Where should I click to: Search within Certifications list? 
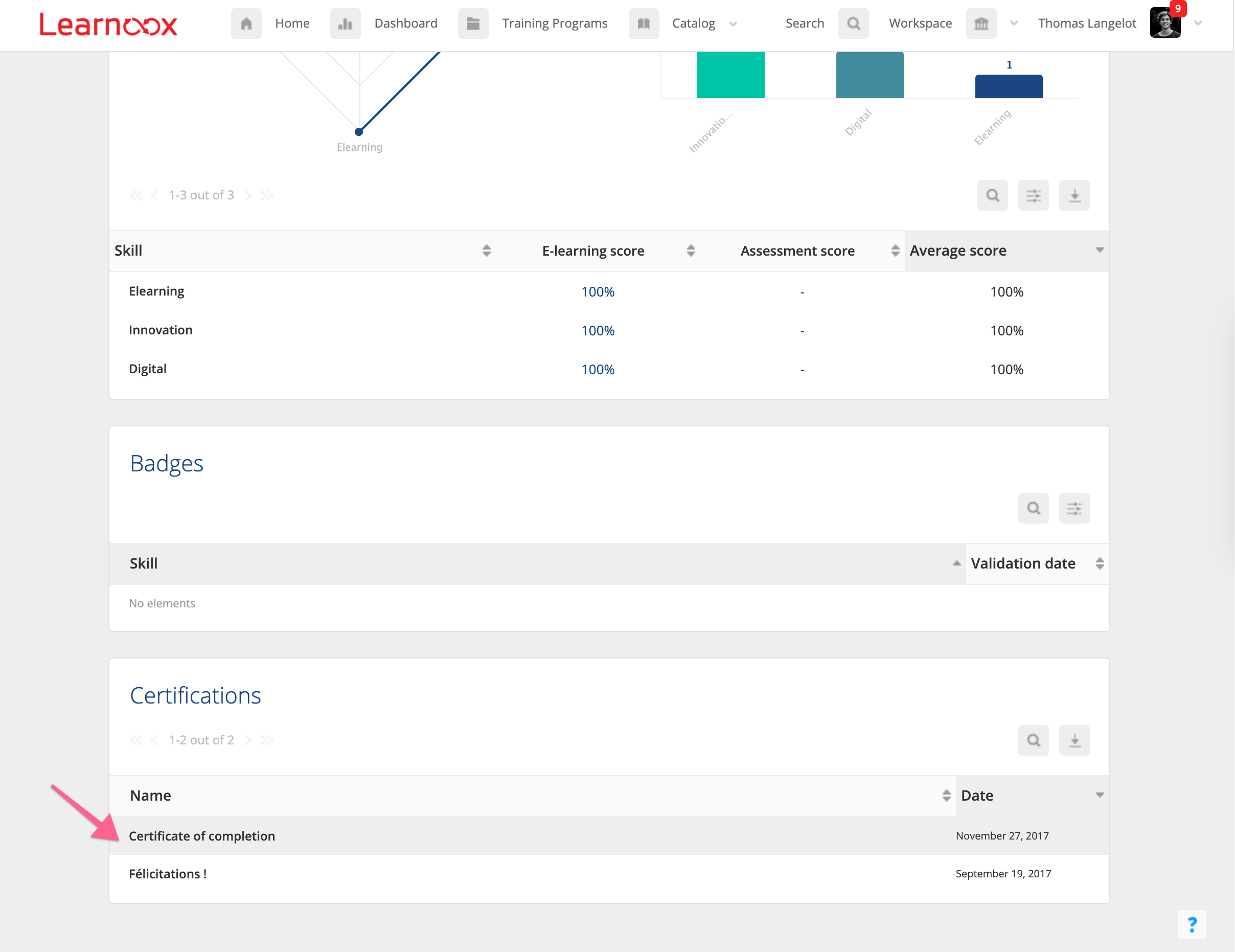pyautogui.click(x=1033, y=740)
